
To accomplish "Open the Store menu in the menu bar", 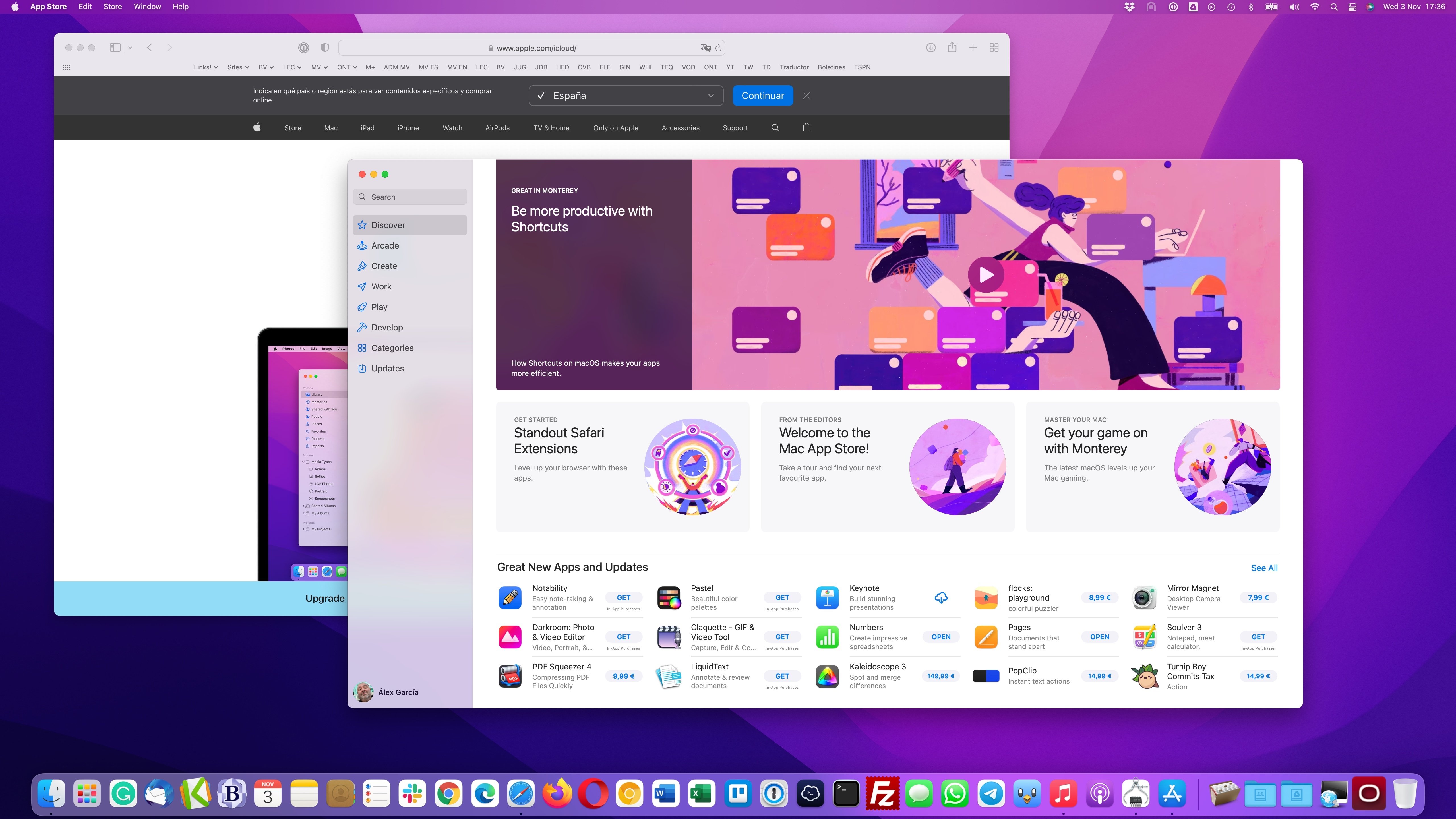I will tap(113, 7).
